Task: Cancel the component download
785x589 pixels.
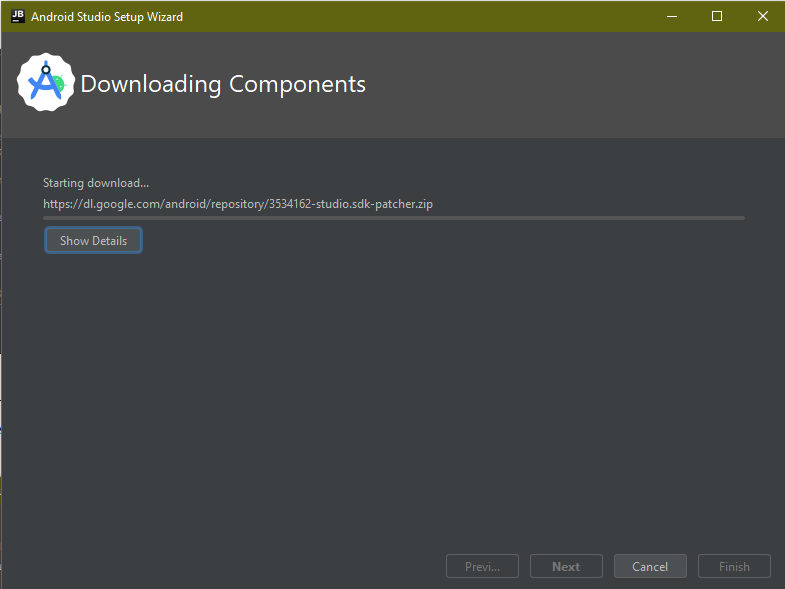Action: (x=650, y=567)
